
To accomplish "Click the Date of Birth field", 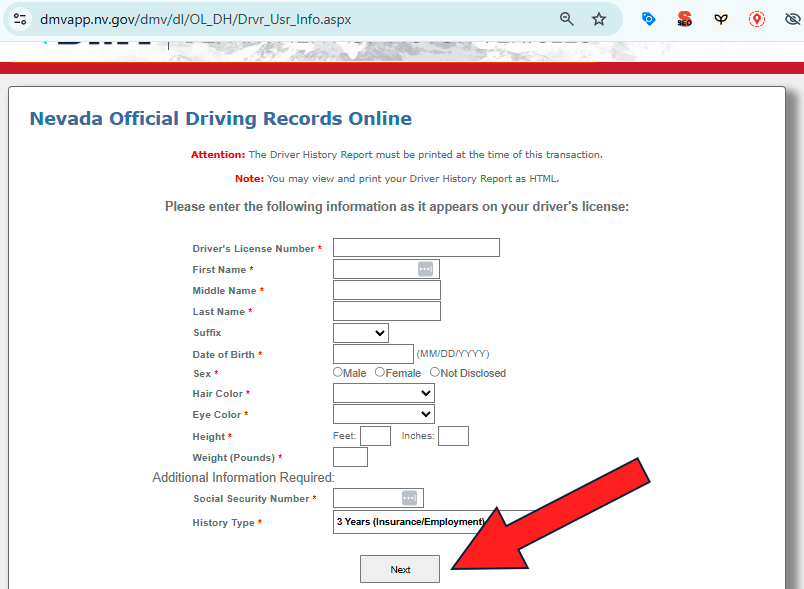I will [373, 354].
